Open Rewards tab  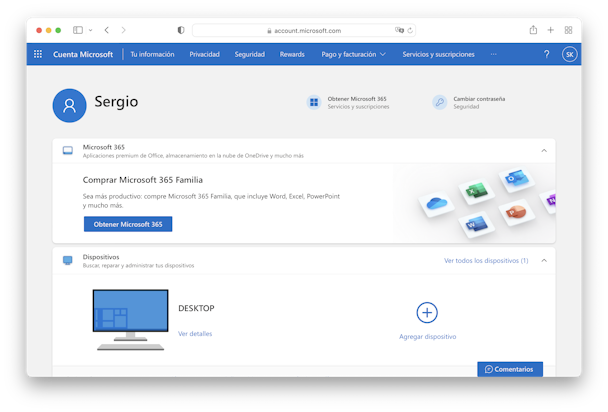click(292, 54)
